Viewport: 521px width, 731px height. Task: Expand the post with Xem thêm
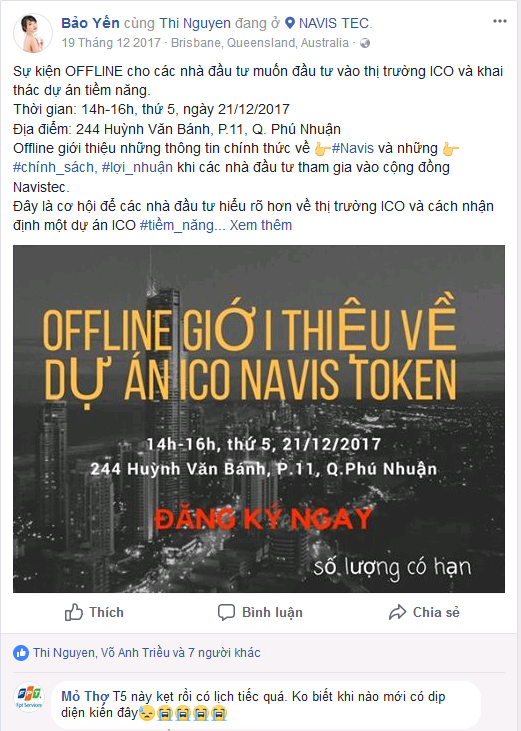260,225
